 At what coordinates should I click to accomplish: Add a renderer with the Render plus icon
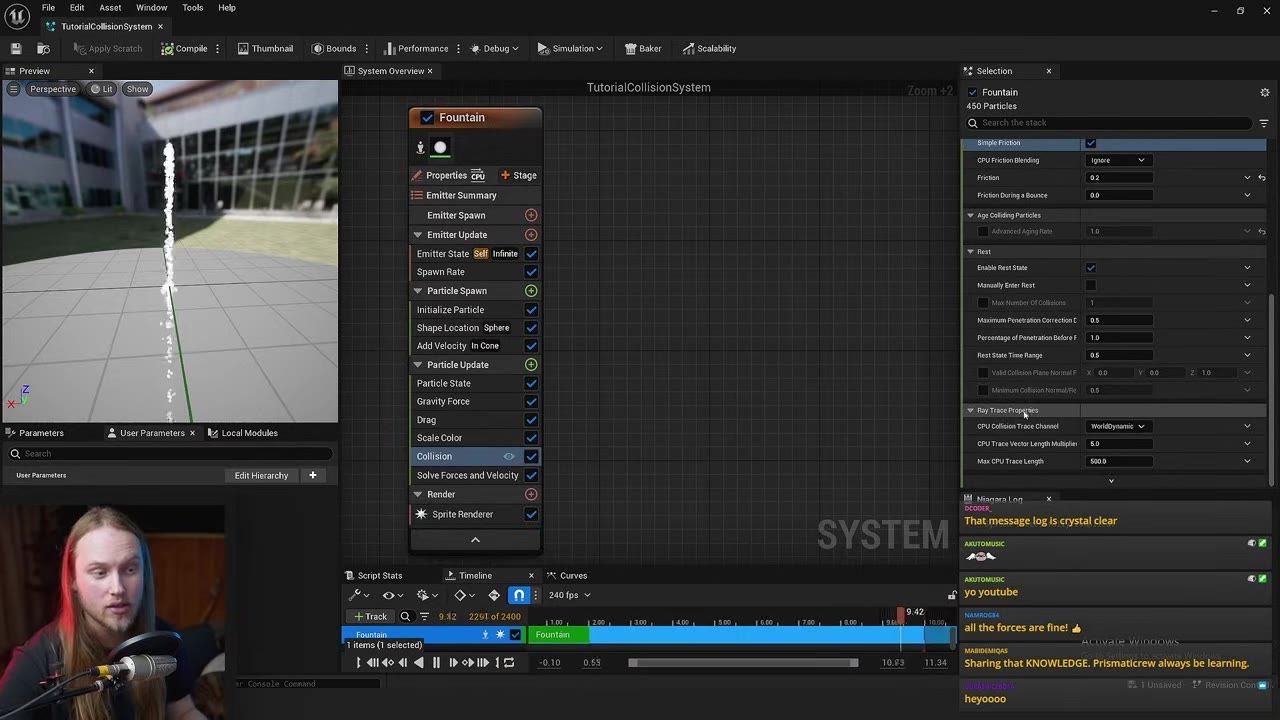pos(531,494)
